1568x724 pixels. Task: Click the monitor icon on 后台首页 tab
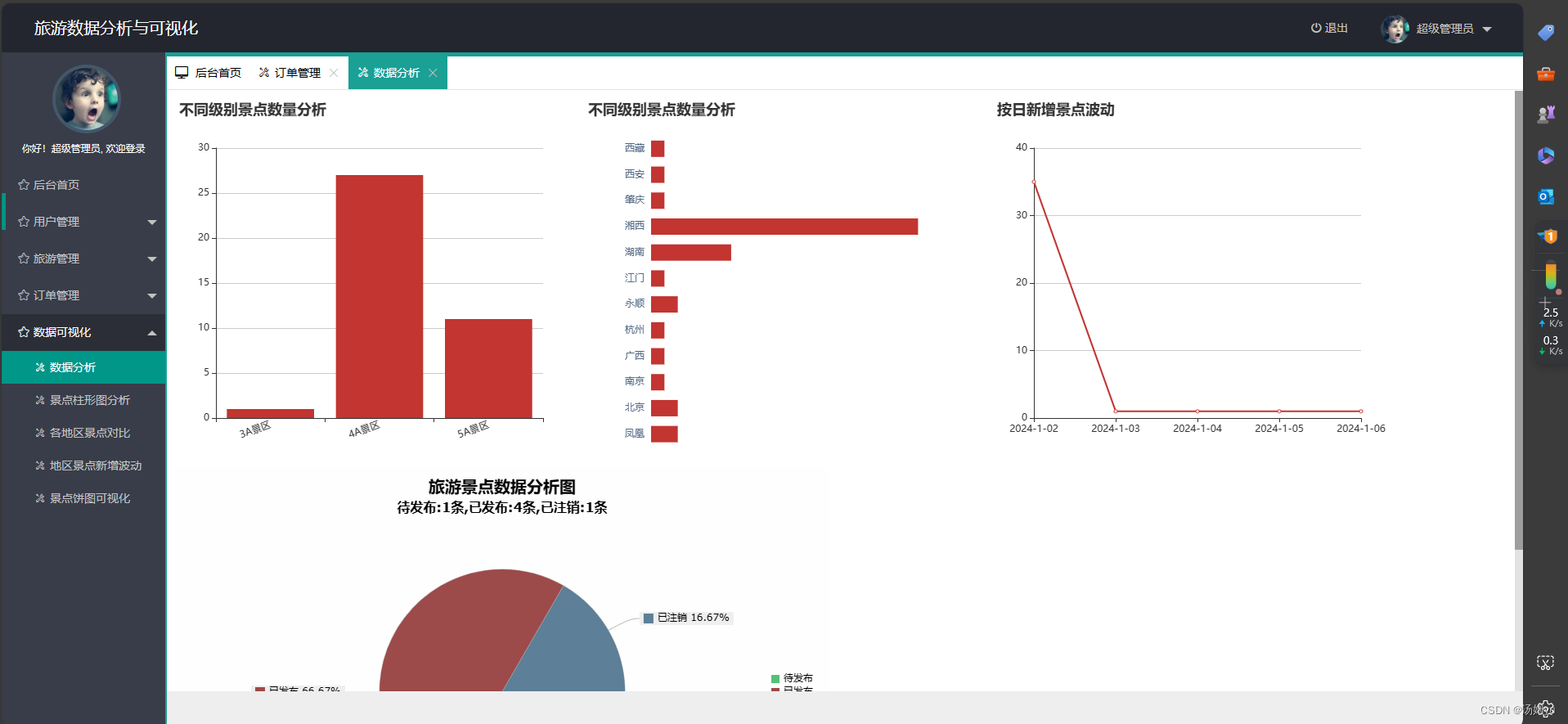click(x=182, y=73)
